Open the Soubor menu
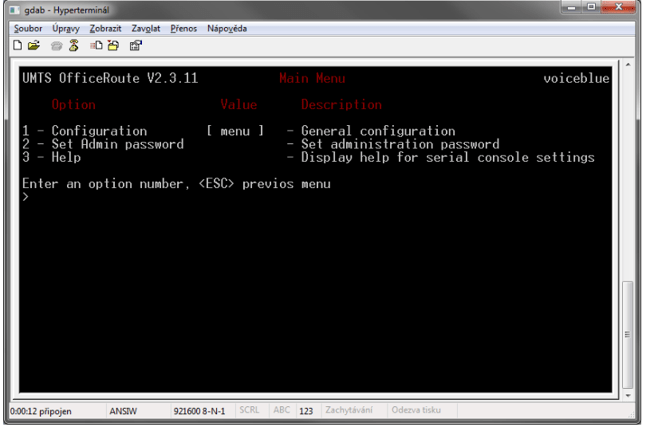This screenshot has width=650, height=431. click(28, 29)
